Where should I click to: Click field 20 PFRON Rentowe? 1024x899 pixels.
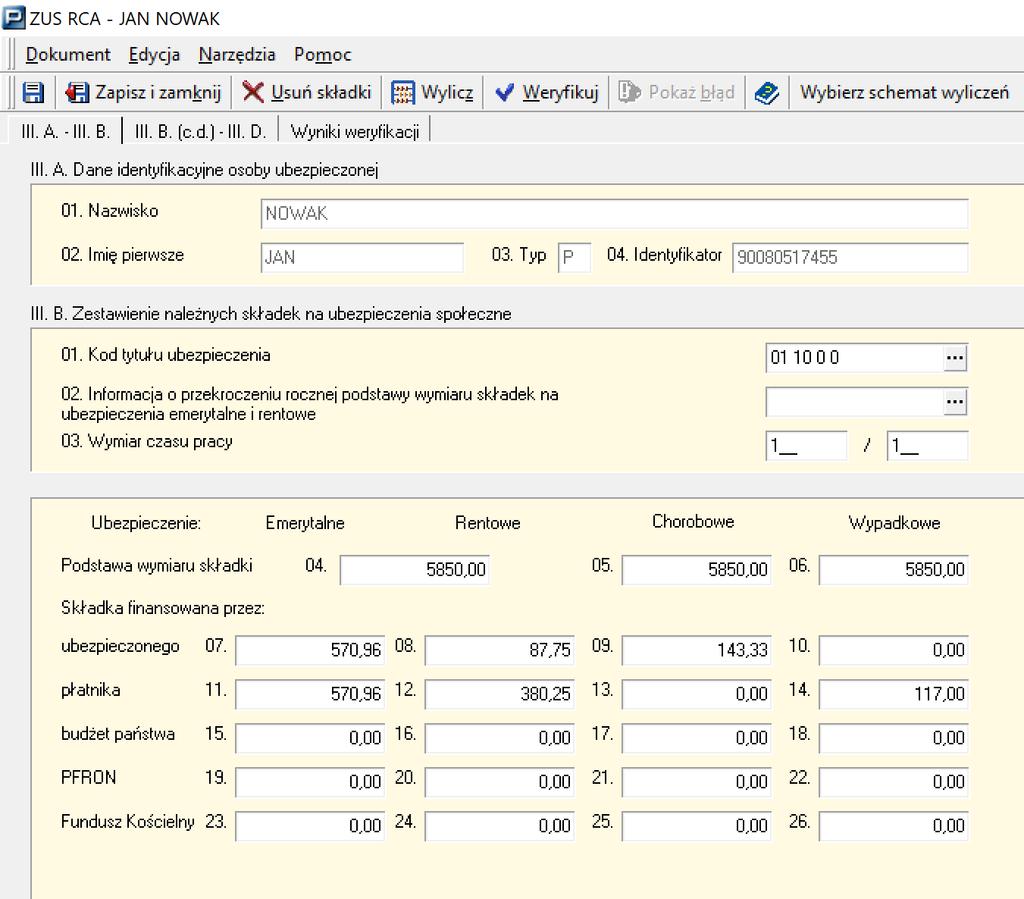pyautogui.click(x=499, y=781)
